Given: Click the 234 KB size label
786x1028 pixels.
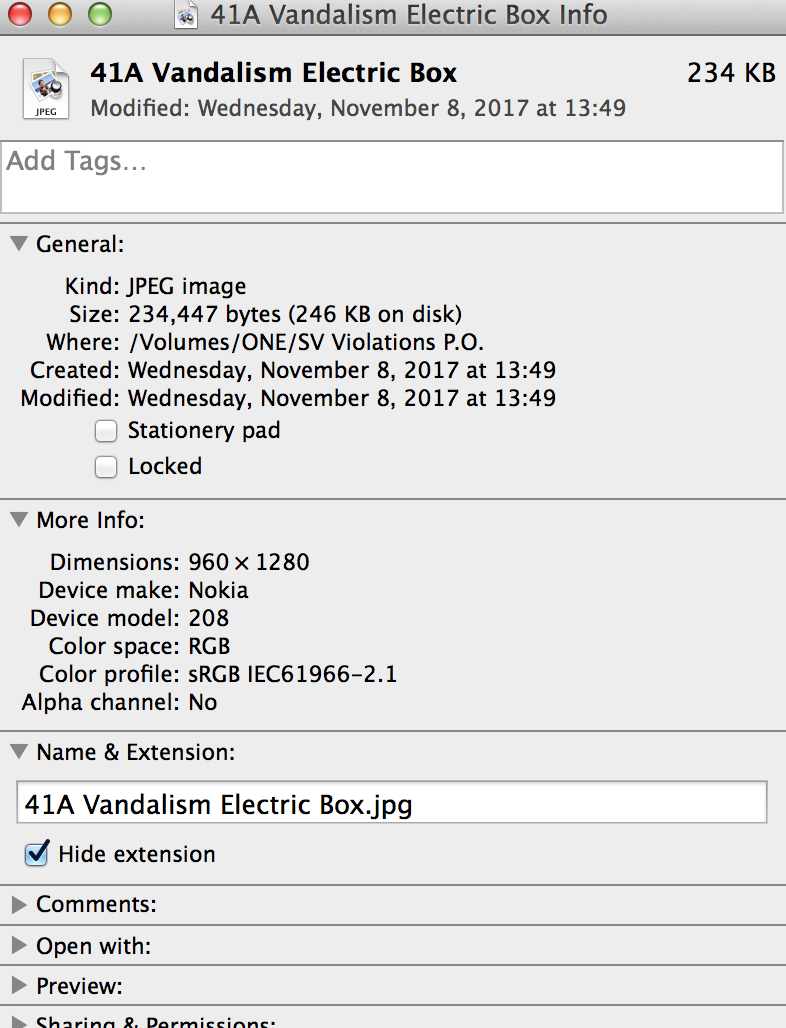Looking at the screenshot, I should [731, 73].
